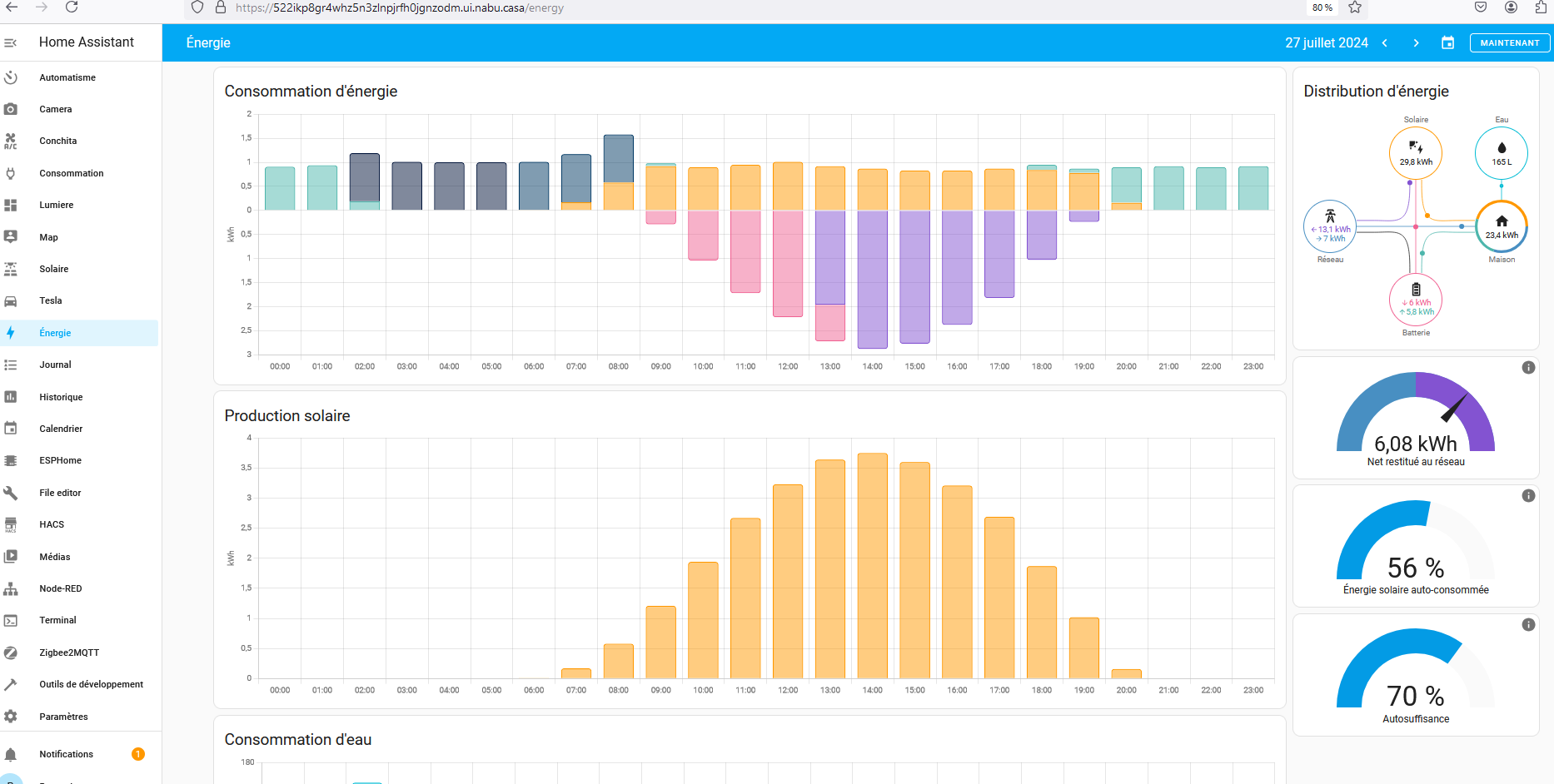Show info for net grid return gauge
The height and width of the screenshot is (784, 1554).
click(x=1528, y=368)
